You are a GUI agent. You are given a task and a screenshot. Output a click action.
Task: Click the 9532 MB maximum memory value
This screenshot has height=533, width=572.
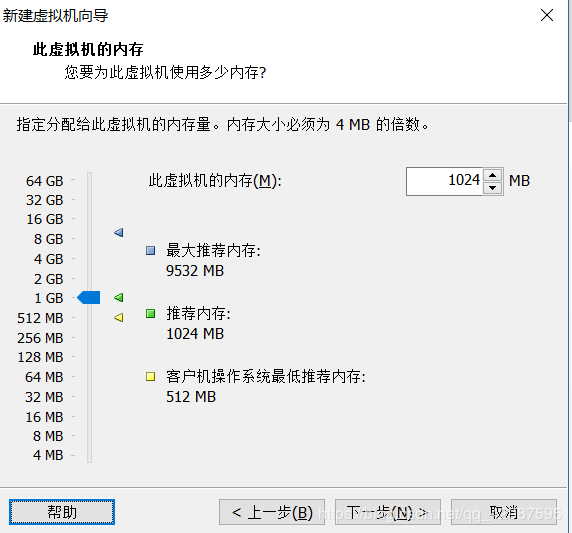pyautogui.click(x=195, y=271)
